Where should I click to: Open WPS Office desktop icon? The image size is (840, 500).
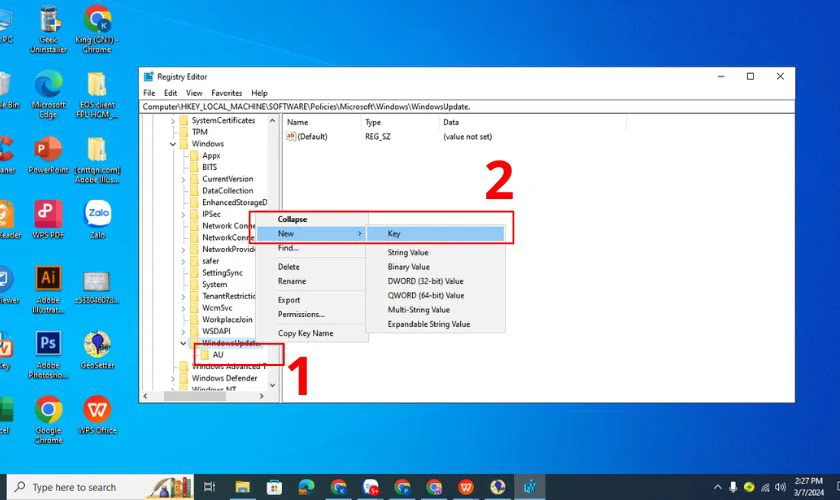[x=97, y=415]
